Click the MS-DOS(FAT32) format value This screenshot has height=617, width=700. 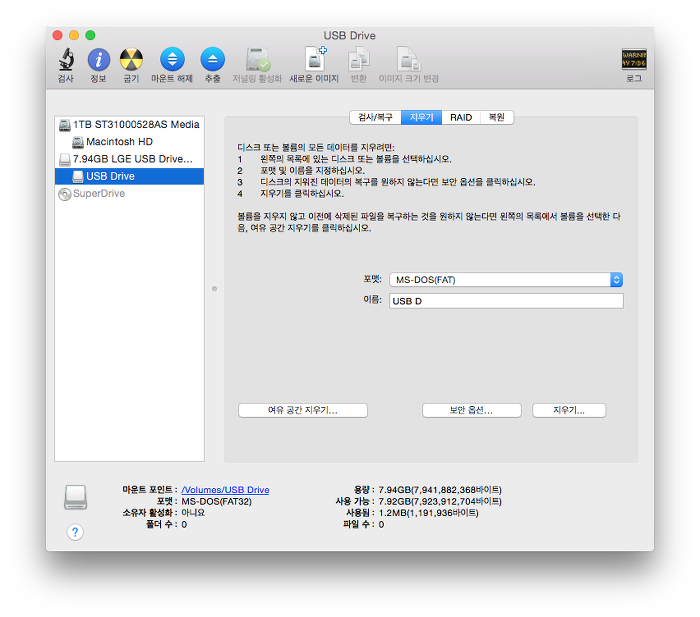pyautogui.click(x=217, y=501)
